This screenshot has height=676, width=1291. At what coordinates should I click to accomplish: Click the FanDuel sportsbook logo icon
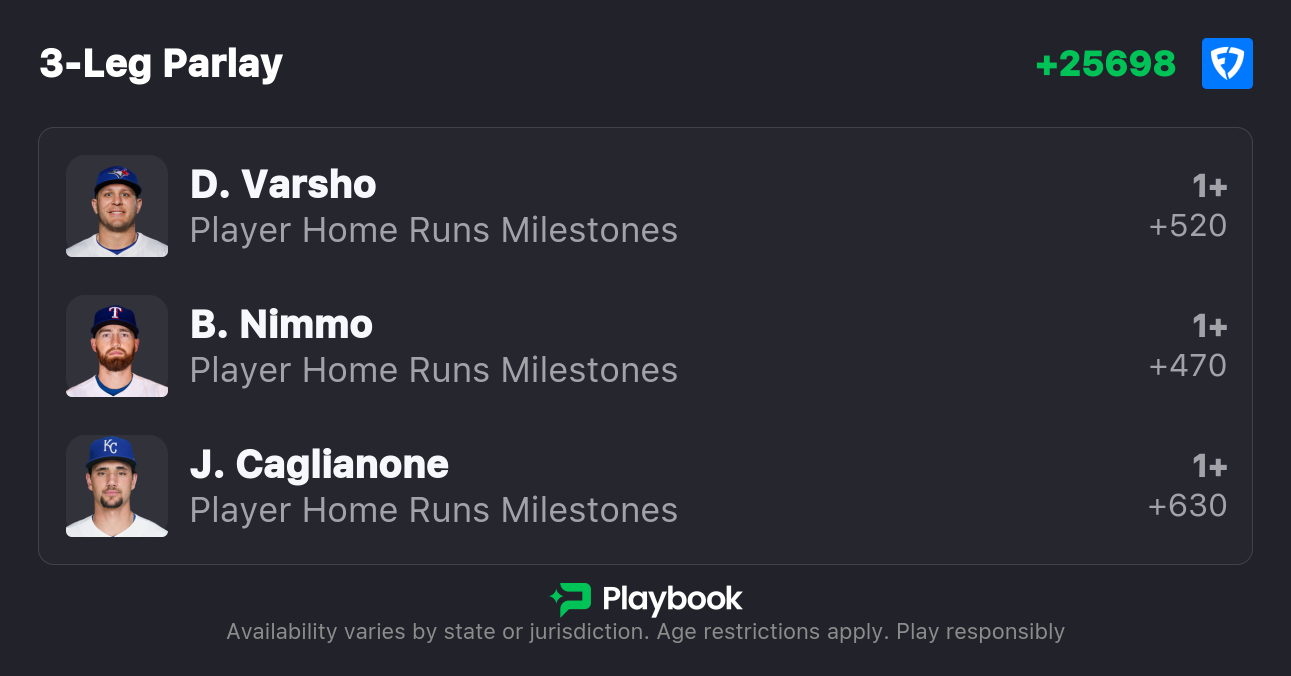(1227, 64)
